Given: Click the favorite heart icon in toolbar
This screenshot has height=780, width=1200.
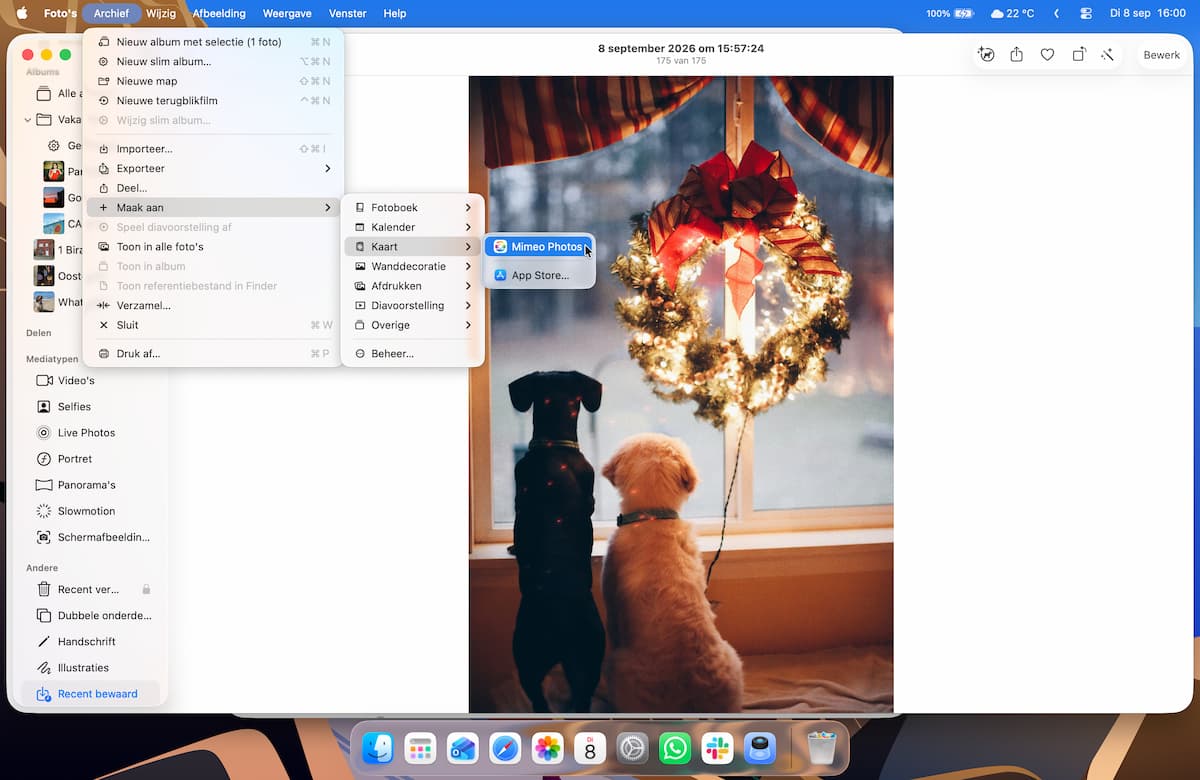Looking at the screenshot, I should click(1047, 55).
